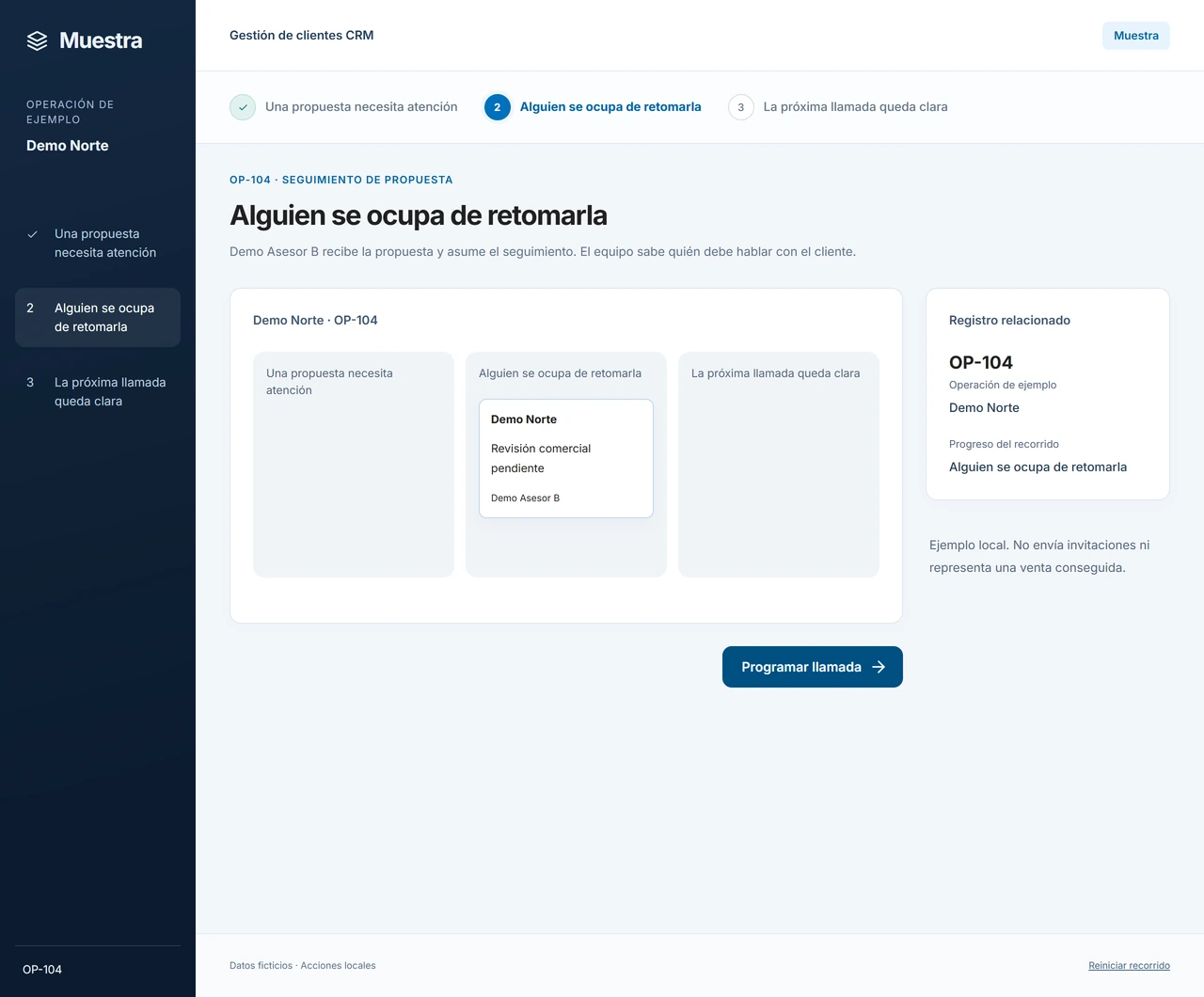The image size is (1204, 997).
Task: Go to step 3 in the top stepper
Action: [838, 107]
